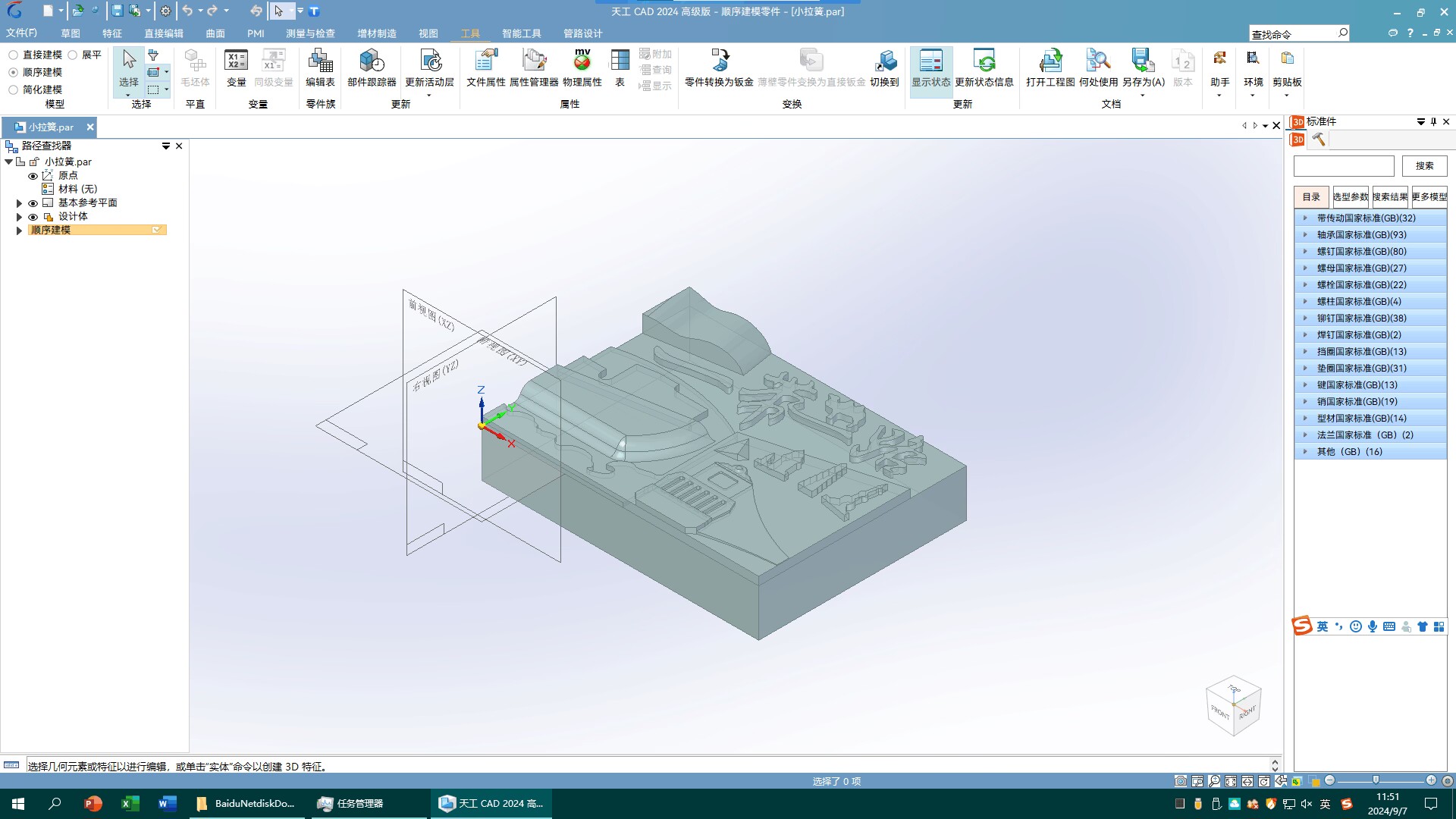Open drawing with 打开工程图

(x=1050, y=68)
